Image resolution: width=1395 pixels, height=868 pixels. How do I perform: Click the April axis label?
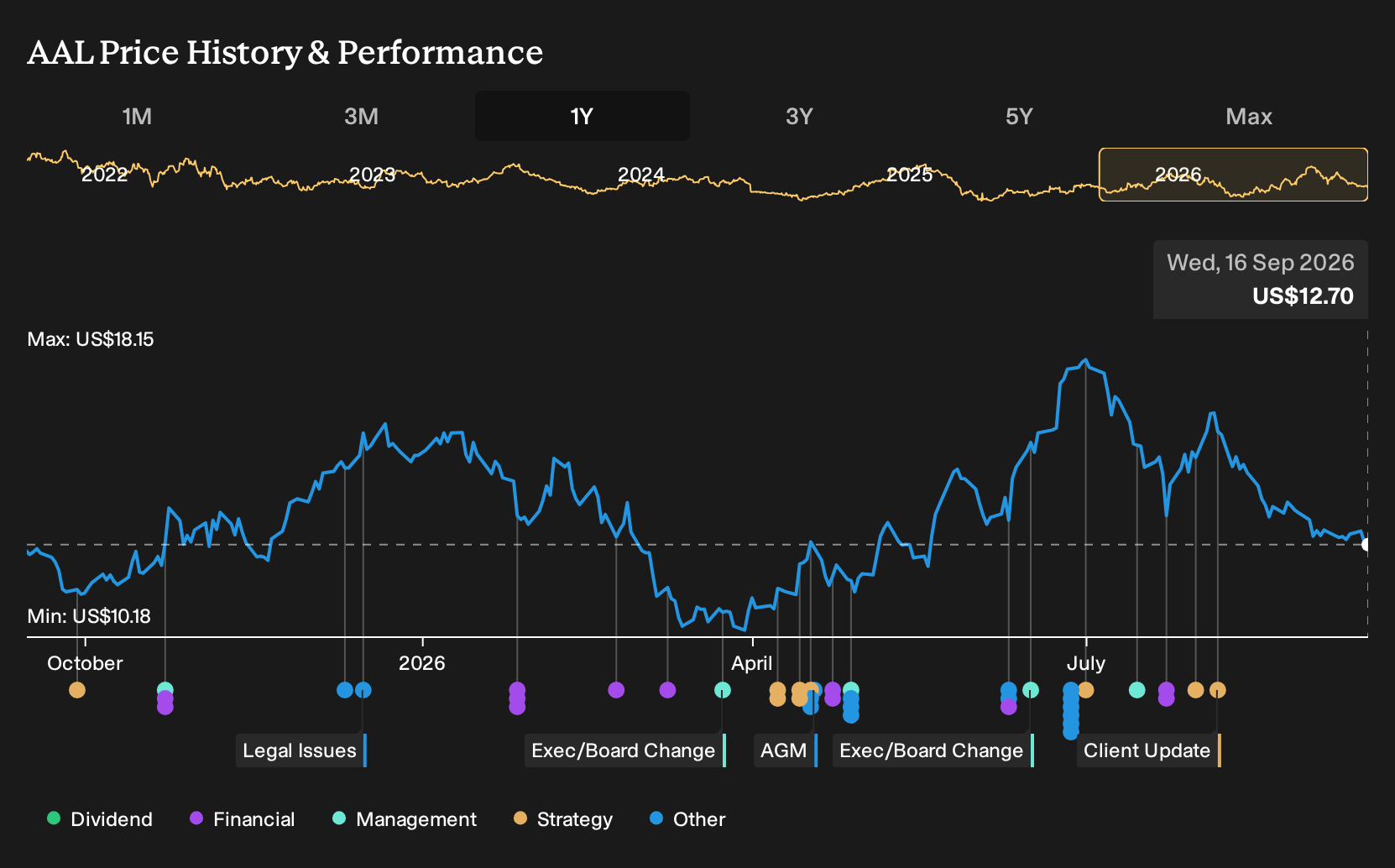tap(752, 663)
